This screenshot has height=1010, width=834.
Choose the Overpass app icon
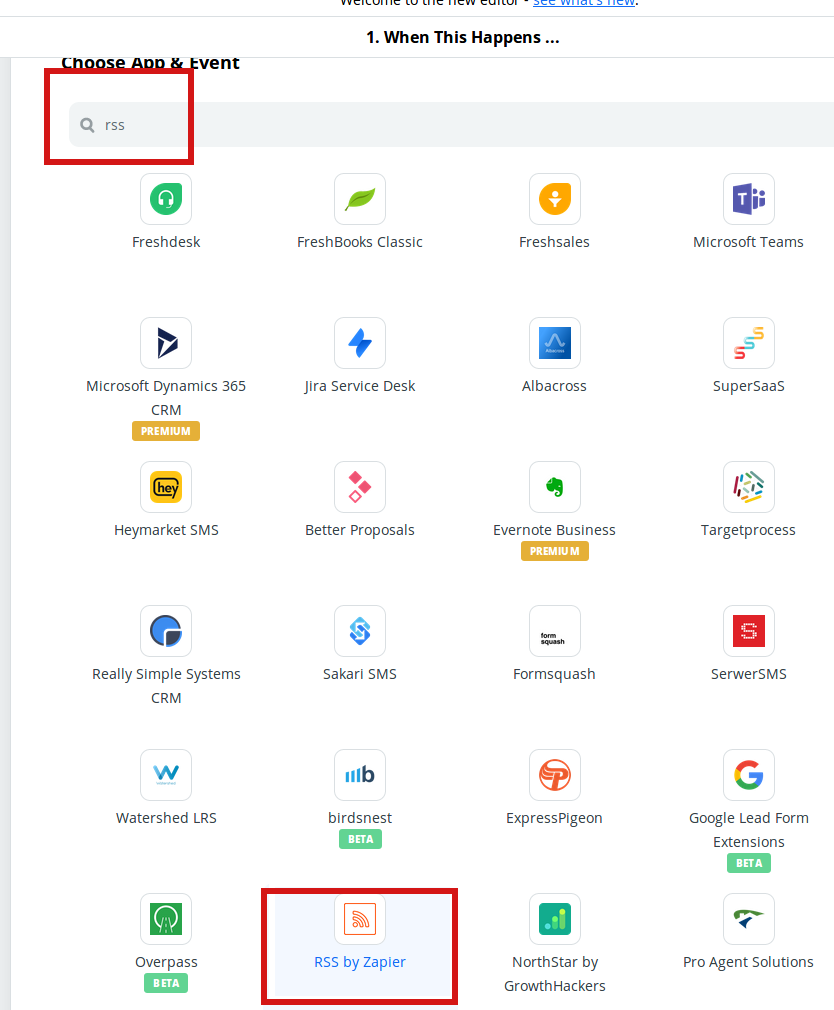166,919
